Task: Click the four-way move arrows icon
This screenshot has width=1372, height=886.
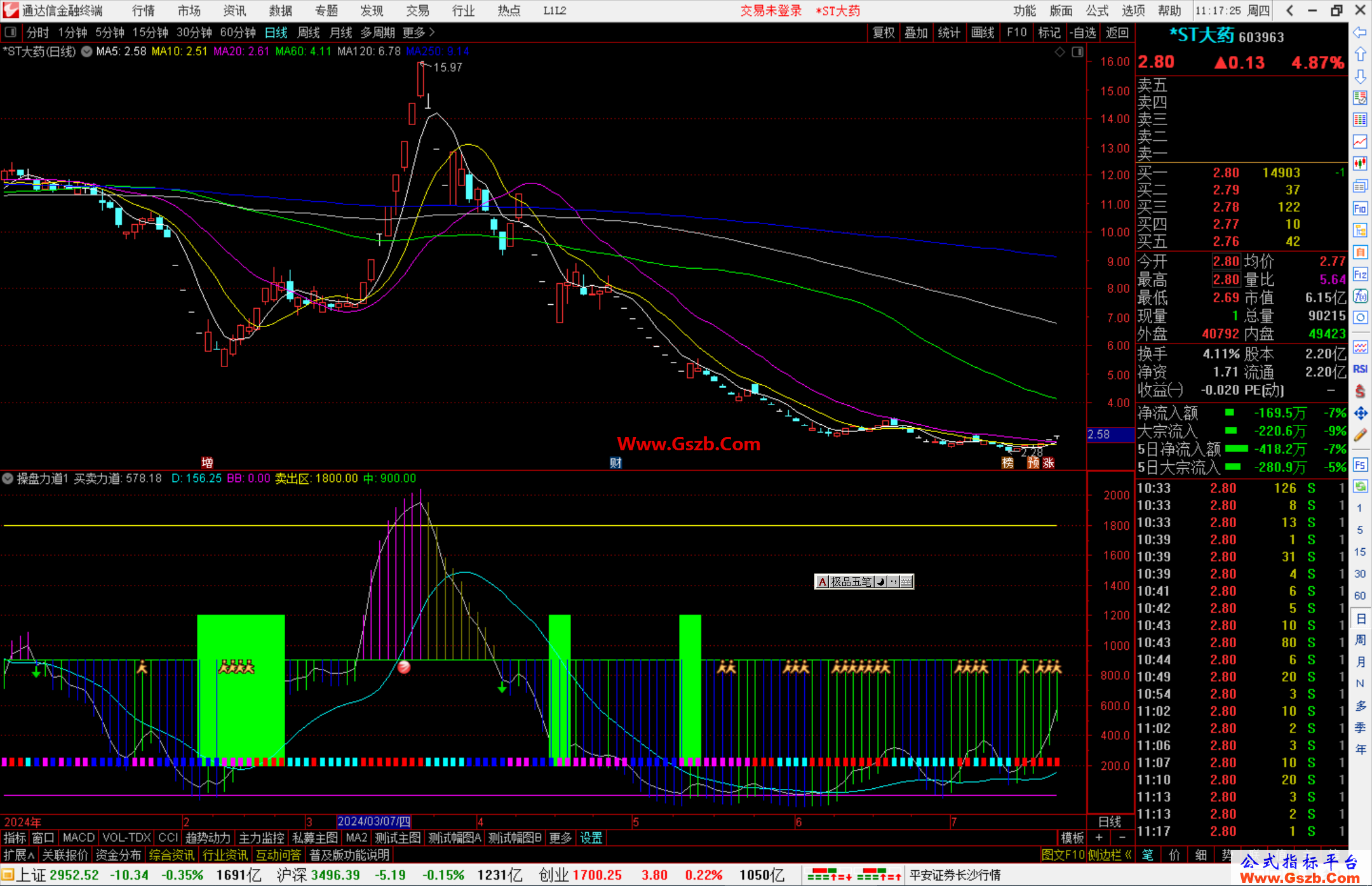Action: (1360, 413)
